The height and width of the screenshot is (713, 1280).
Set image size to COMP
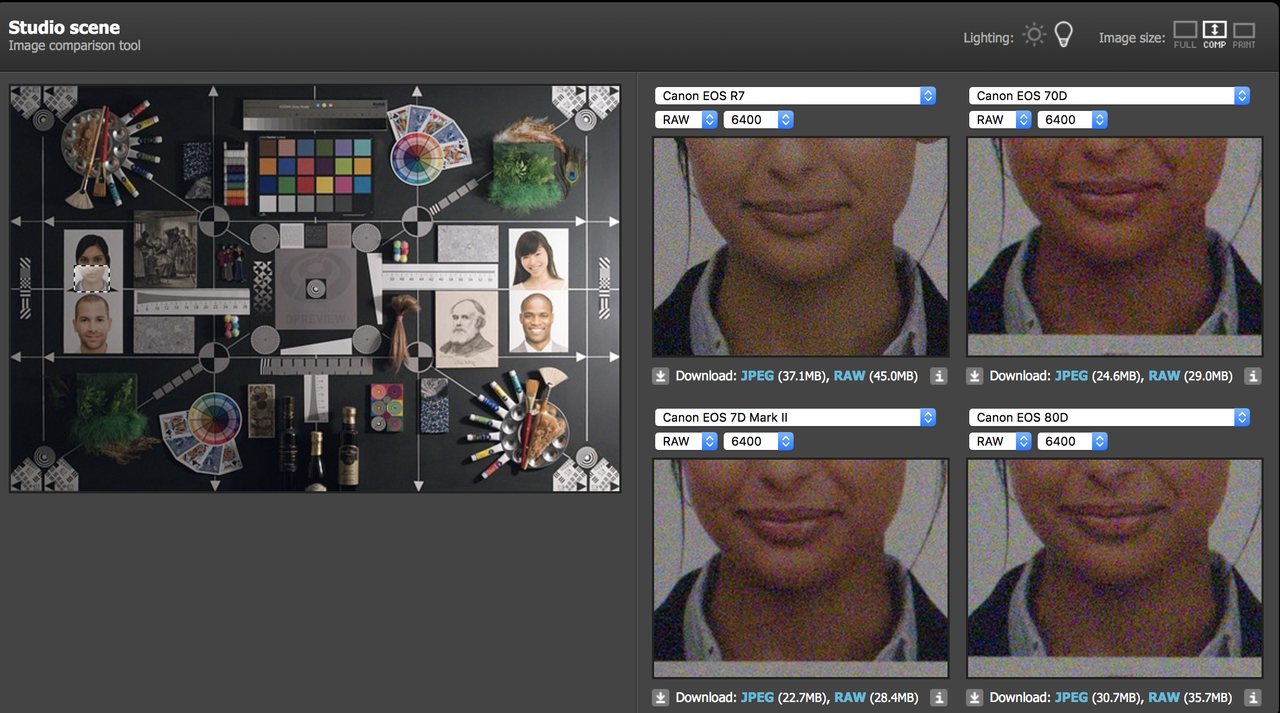(x=1214, y=35)
